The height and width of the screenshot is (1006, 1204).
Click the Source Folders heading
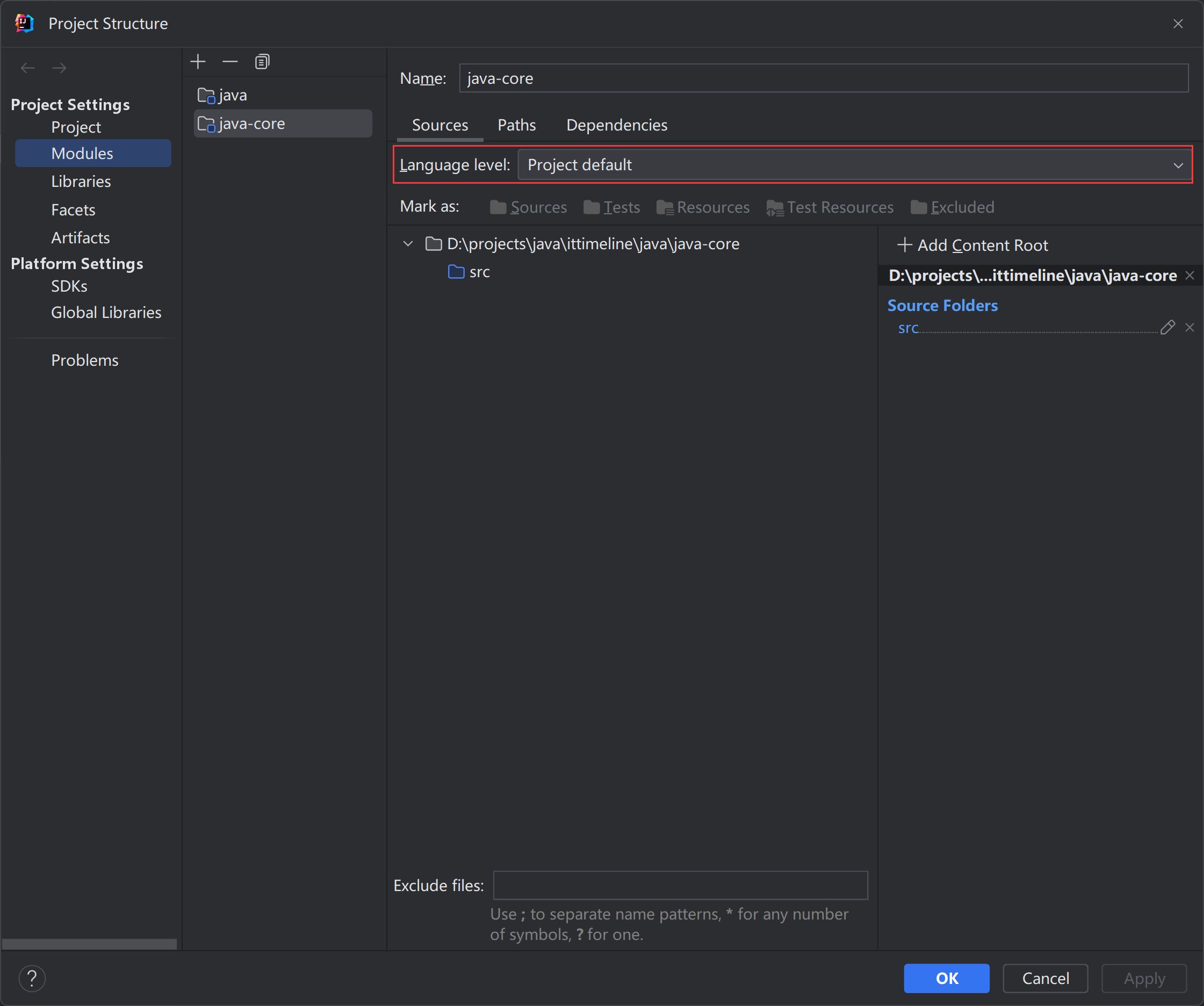coord(942,305)
